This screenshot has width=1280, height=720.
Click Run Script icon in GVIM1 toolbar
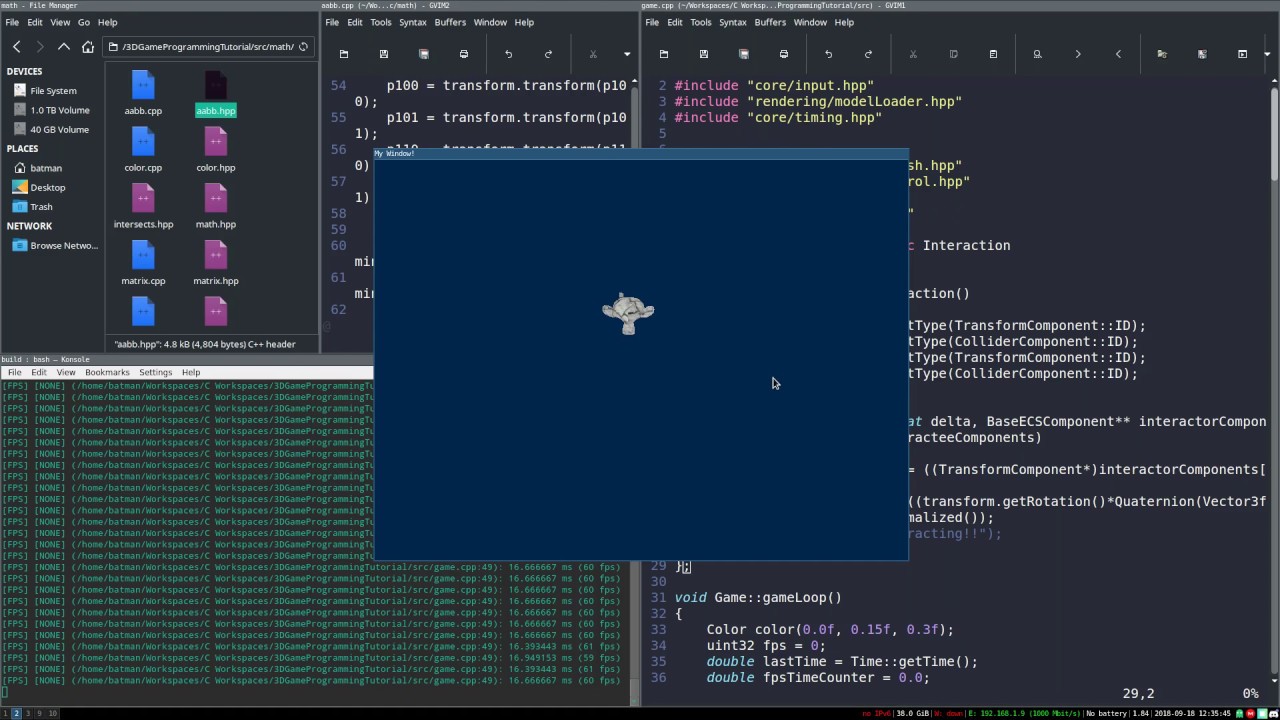(x=1242, y=54)
